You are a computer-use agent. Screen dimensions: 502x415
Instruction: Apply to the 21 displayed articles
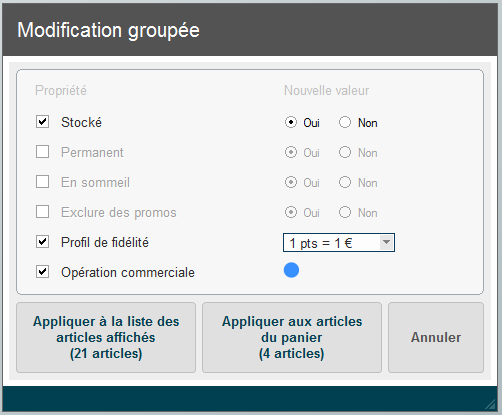click(106, 337)
